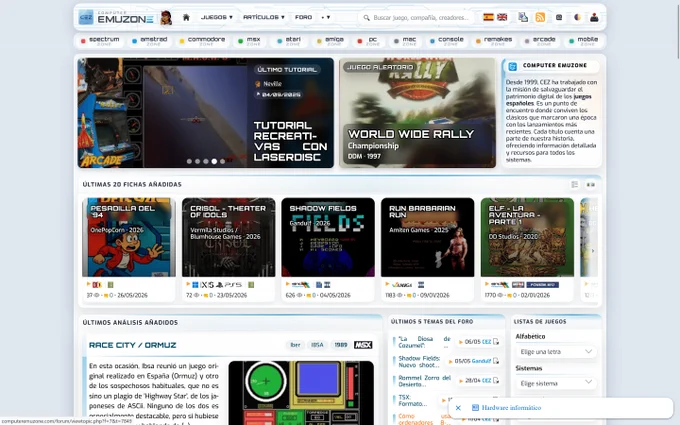Open the msx zone tab
The width and height of the screenshot is (680, 425).
coord(249,41)
